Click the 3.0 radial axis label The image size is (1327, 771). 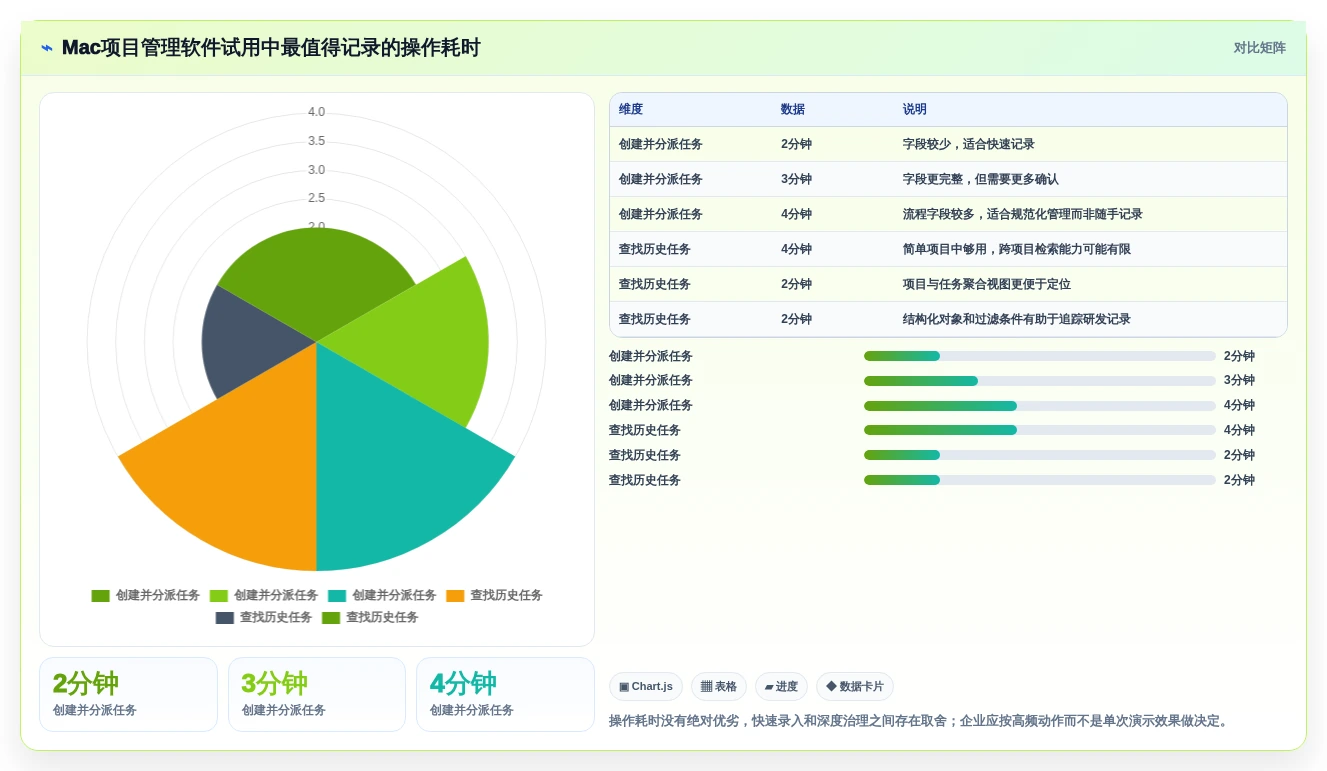[316, 170]
